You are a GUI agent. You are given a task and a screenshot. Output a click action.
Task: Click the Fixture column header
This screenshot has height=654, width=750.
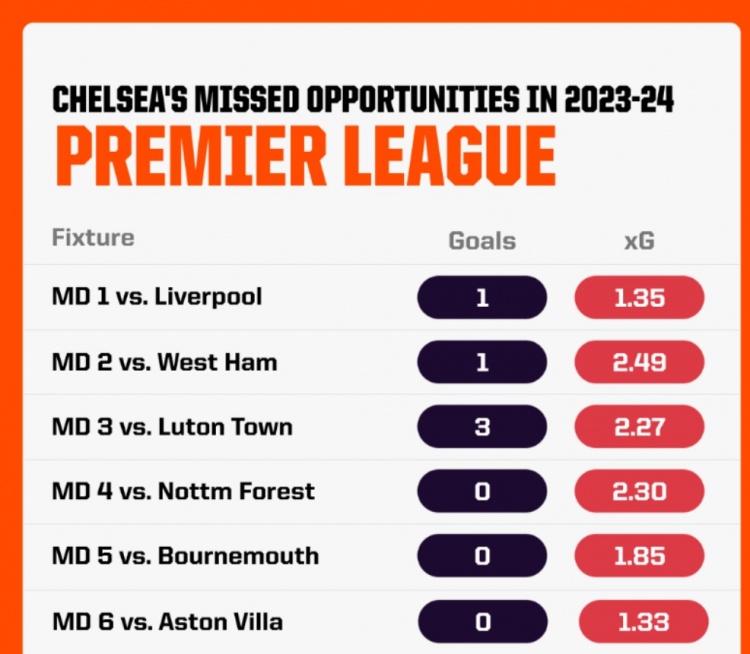[93, 238]
